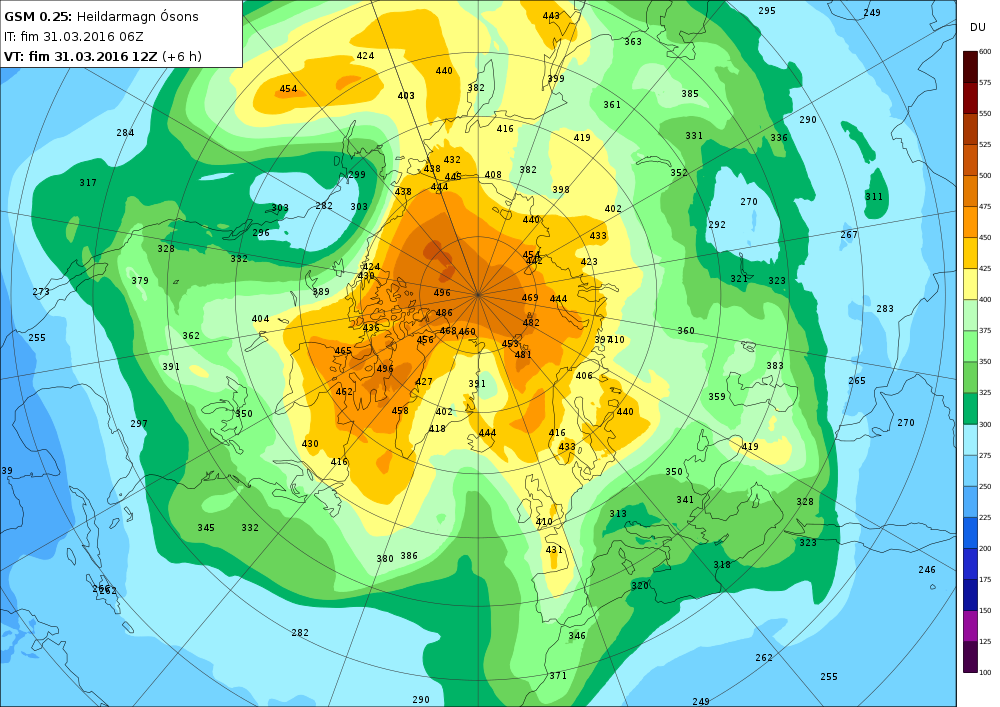Click the 246 ozone value
1000x707 pixels.
[927, 569]
